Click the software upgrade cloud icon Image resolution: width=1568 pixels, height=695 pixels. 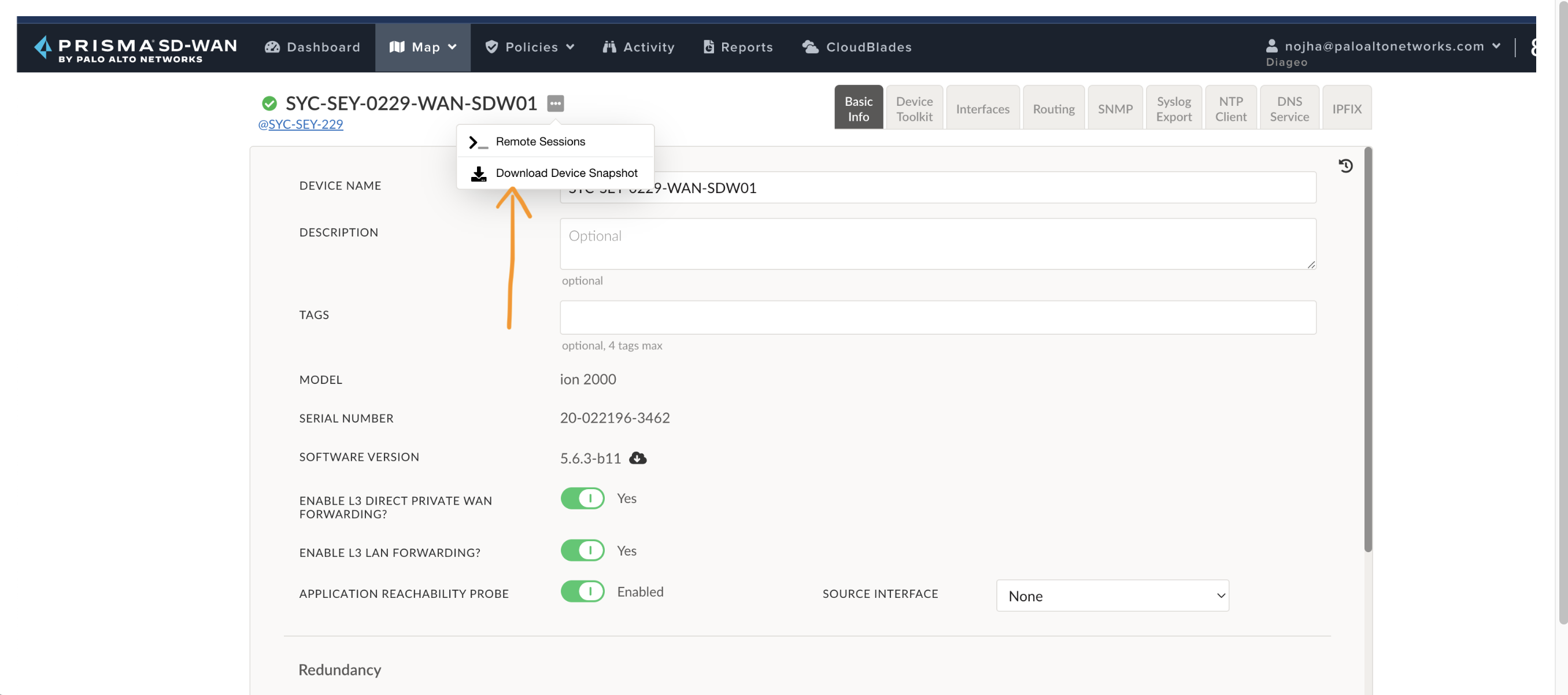pos(637,458)
